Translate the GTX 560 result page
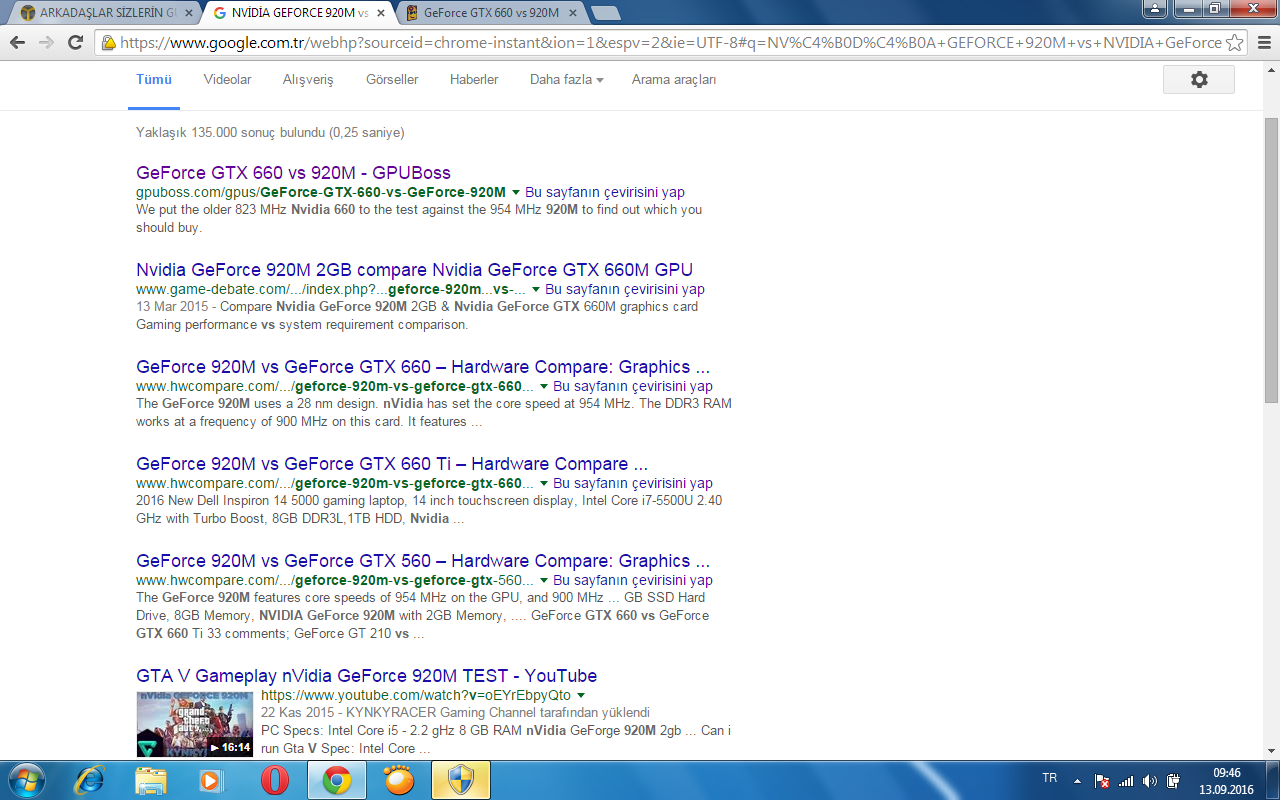 (633, 581)
